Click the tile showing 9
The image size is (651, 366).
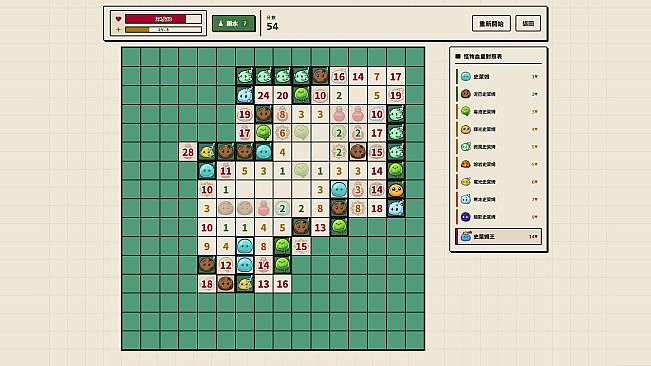click(207, 246)
